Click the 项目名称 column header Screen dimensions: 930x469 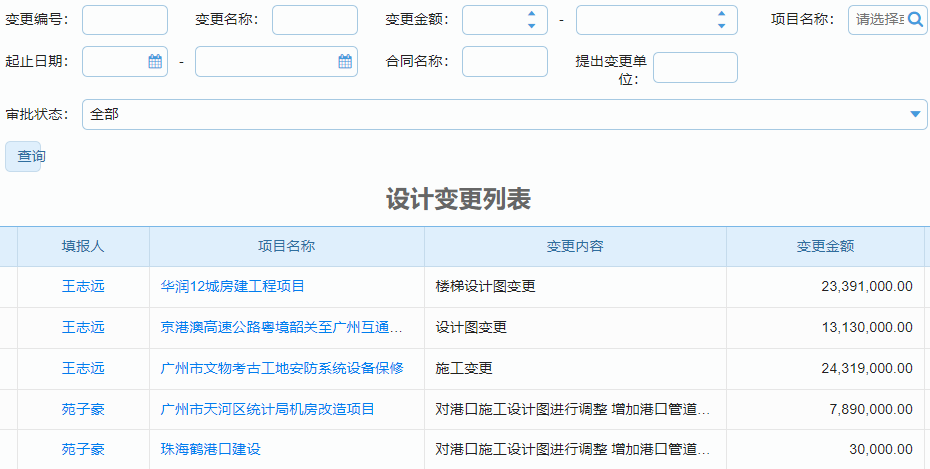click(x=286, y=246)
